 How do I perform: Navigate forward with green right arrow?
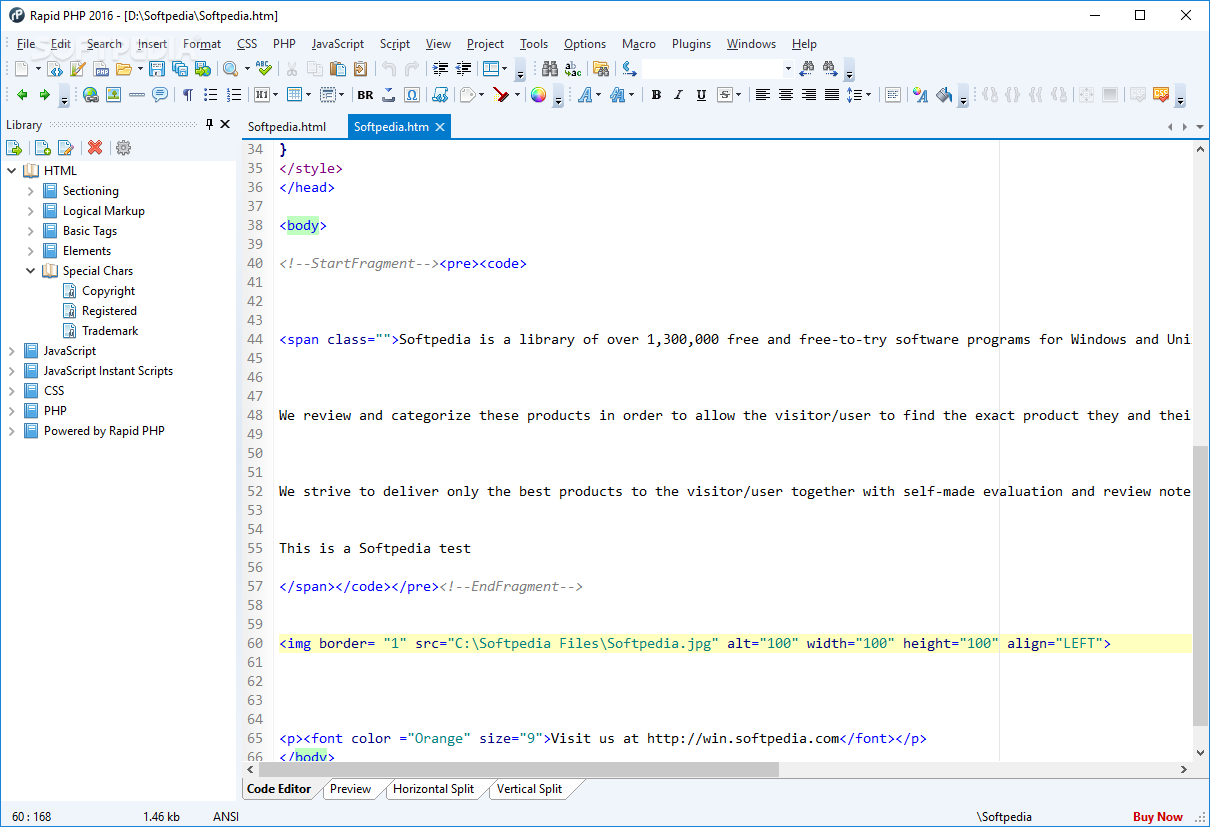[x=45, y=95]
